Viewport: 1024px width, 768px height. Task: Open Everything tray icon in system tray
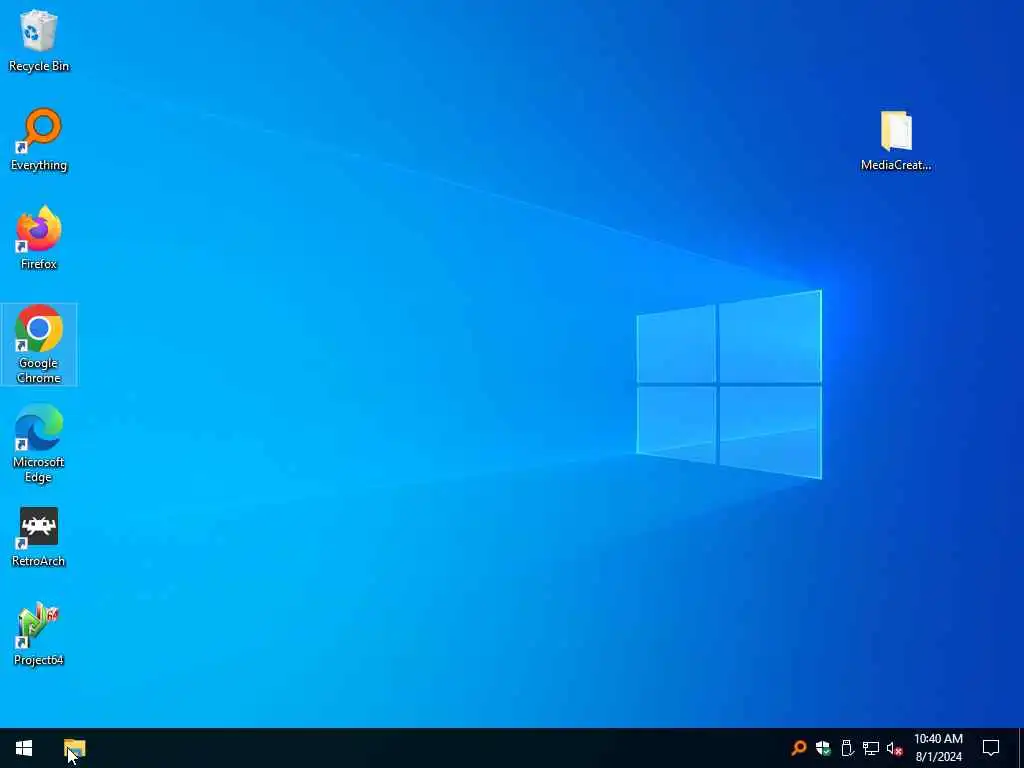click(x=798, y=748)
